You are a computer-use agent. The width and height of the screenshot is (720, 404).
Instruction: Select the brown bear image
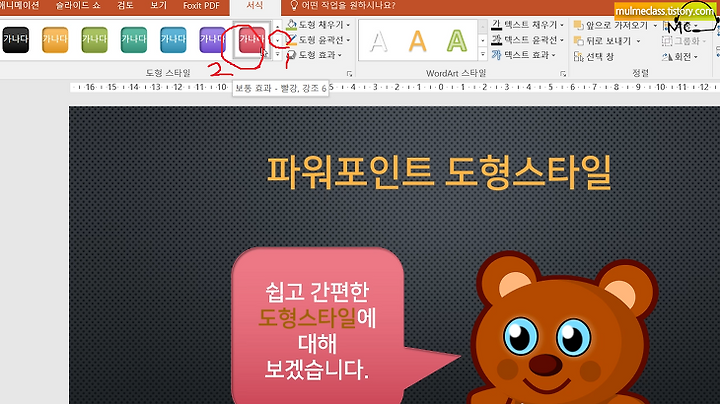click(562, 328)
